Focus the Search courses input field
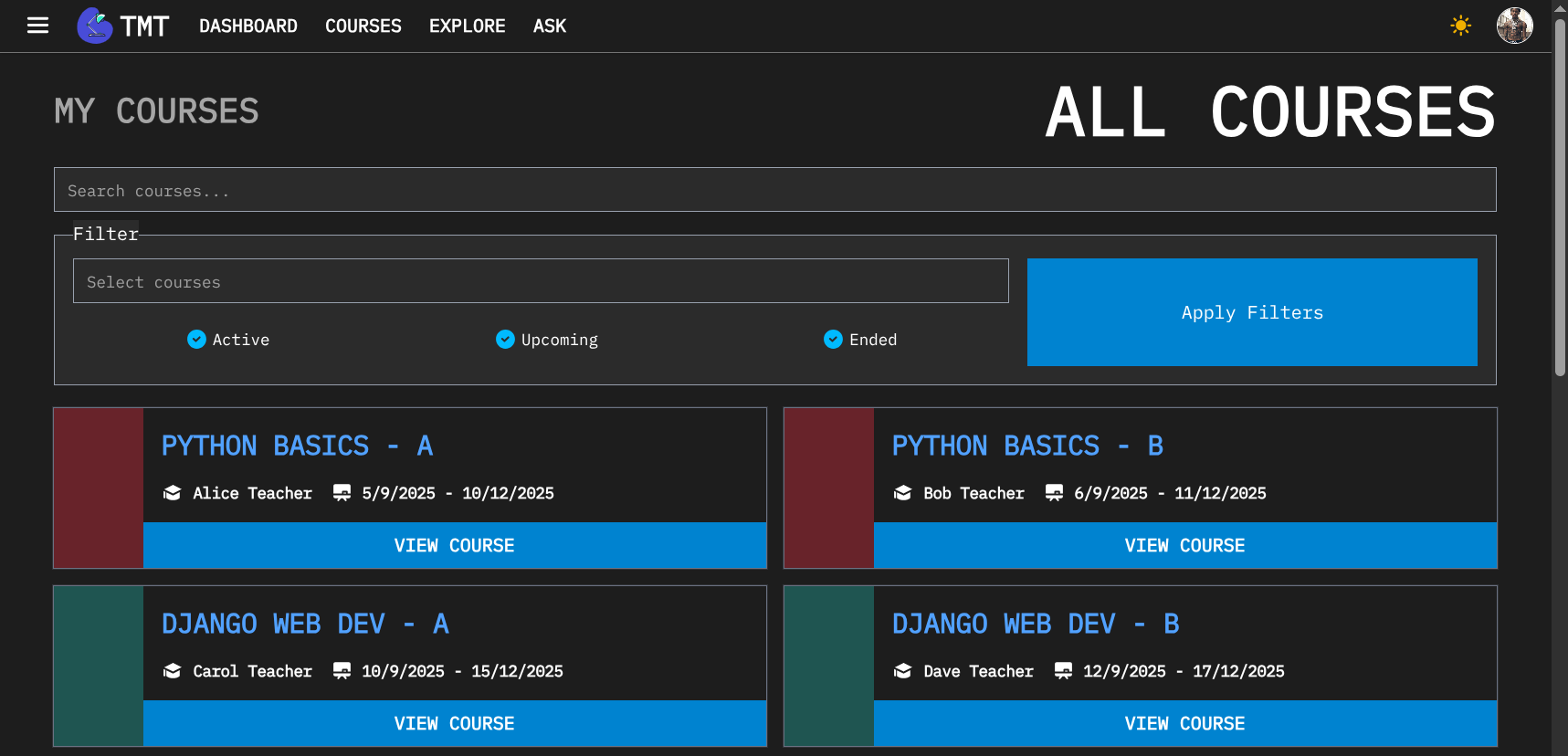This screenshot has height=756, width=1568. [774, 190]
